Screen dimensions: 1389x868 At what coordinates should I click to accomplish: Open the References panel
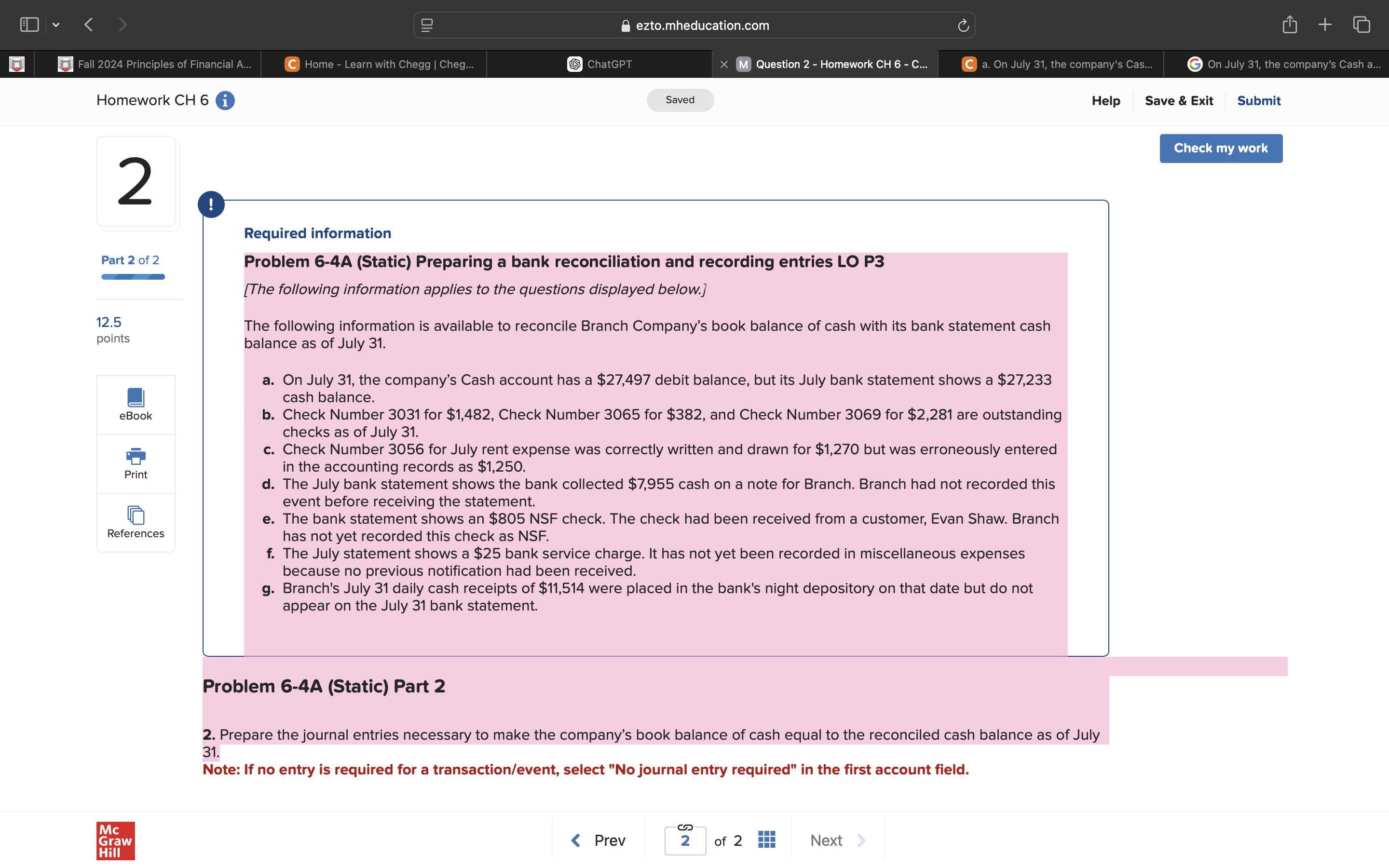(x=136, y=522)
